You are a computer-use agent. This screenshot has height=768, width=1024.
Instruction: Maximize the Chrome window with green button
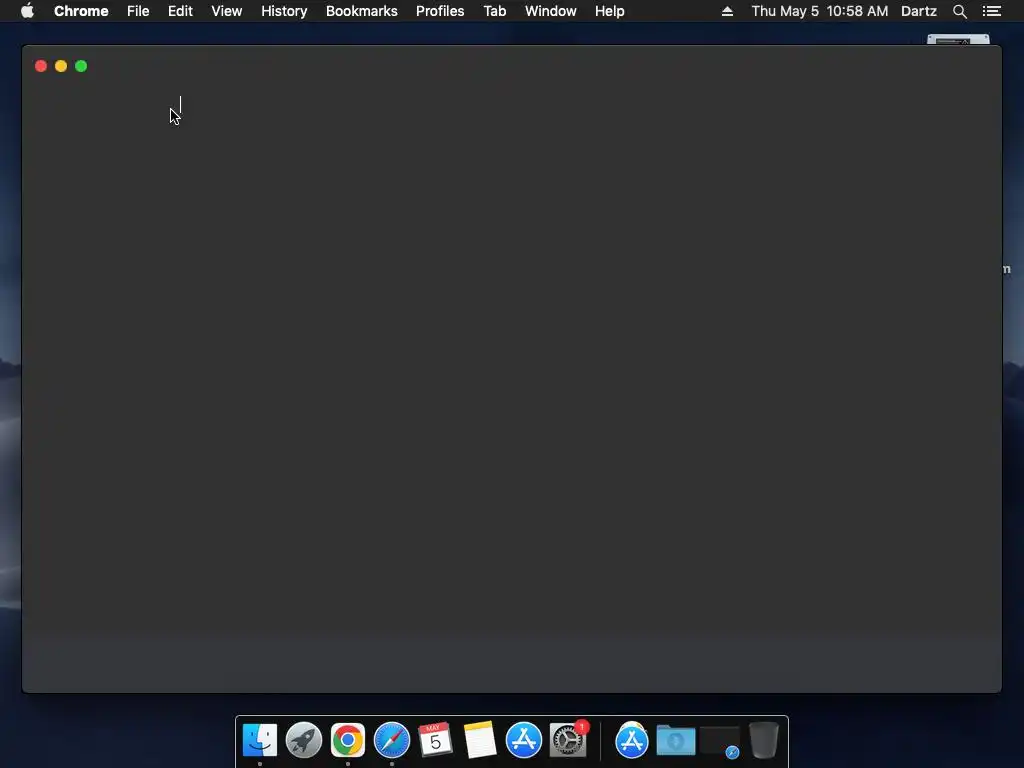click(81, 66)
